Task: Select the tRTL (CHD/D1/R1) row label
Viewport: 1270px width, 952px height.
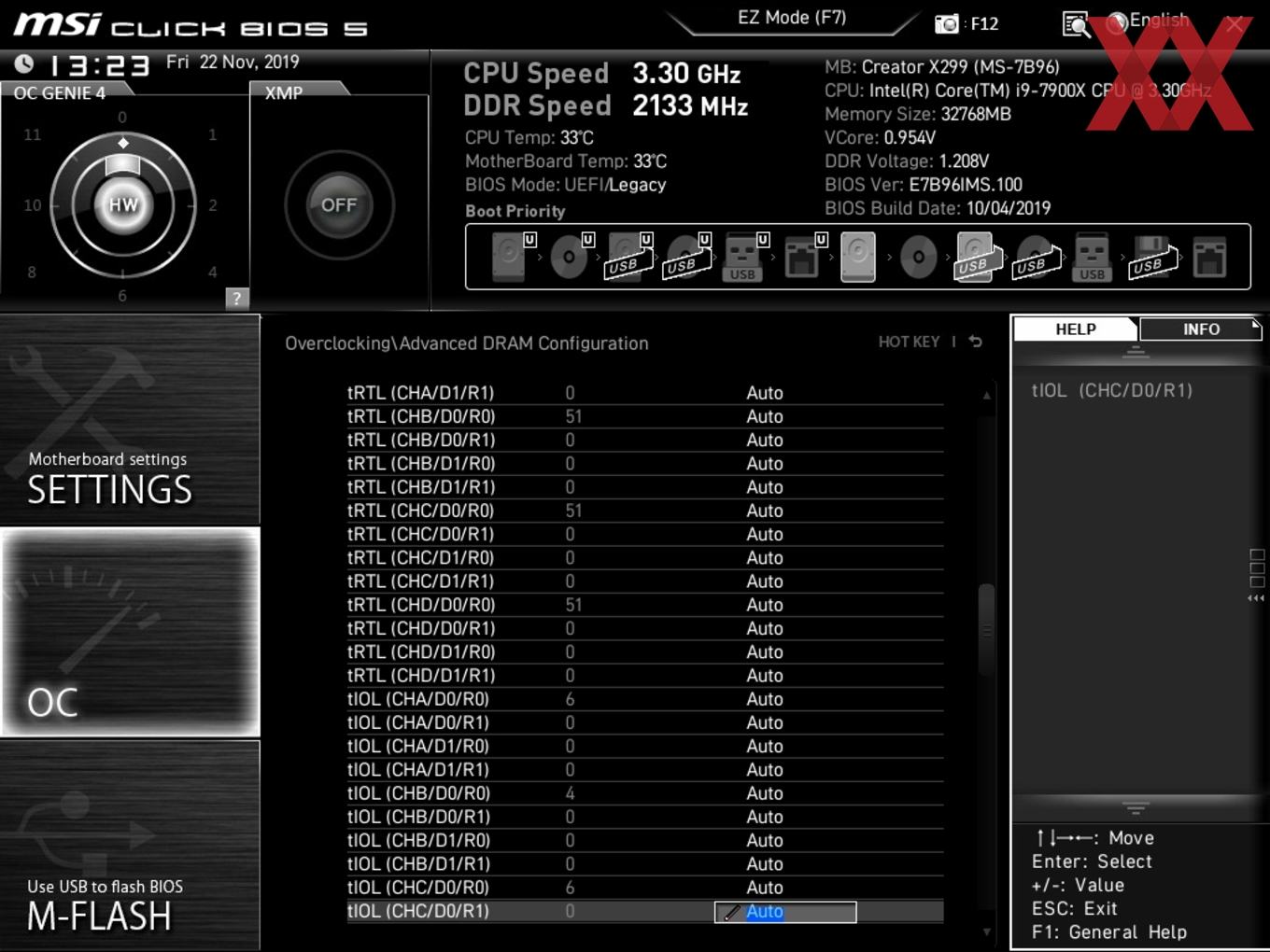Action: tap(421, 676)
